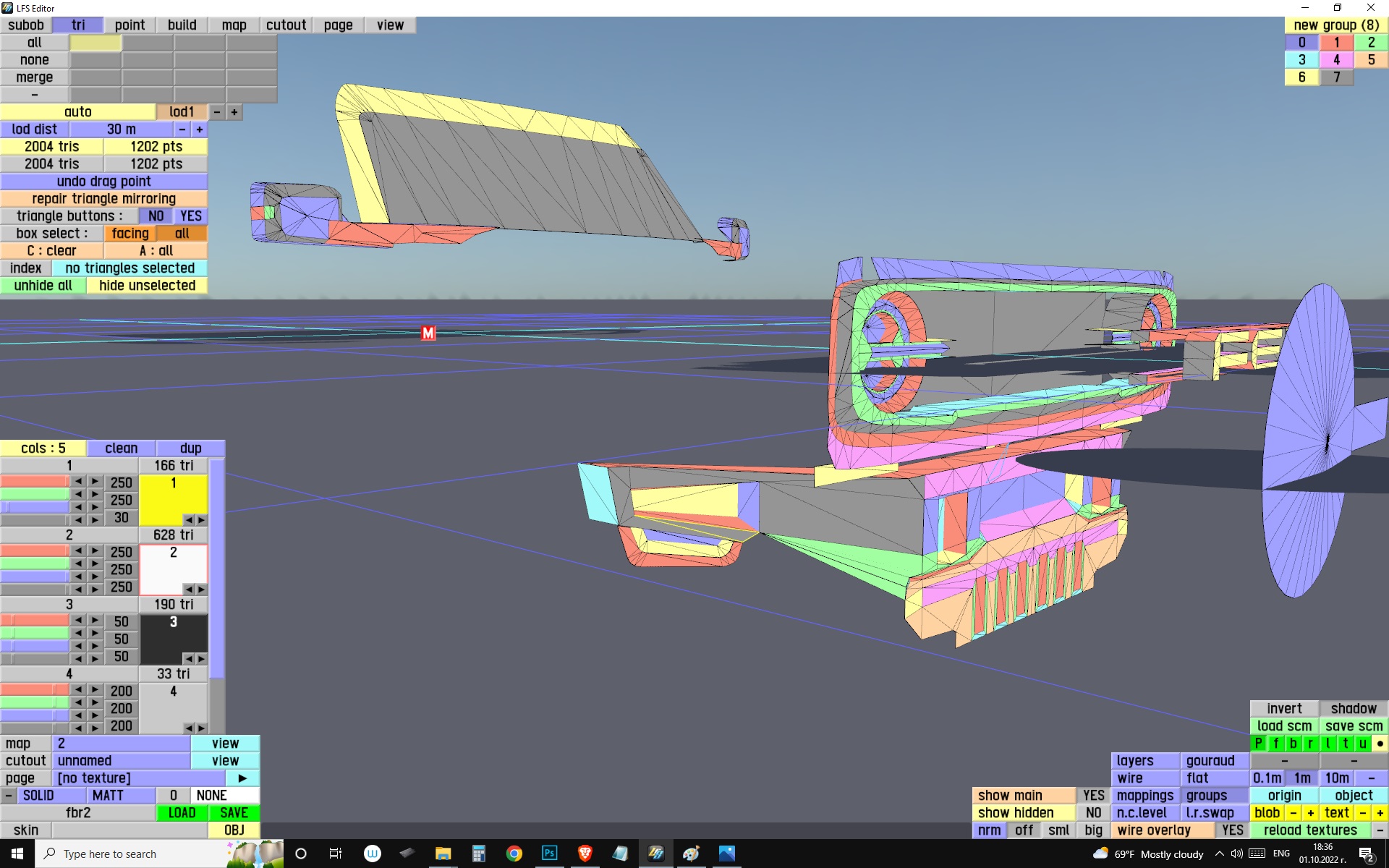The image size is (1389, 868).
Task: Toggle show hidden NO button
Action: pos(1093,813)
